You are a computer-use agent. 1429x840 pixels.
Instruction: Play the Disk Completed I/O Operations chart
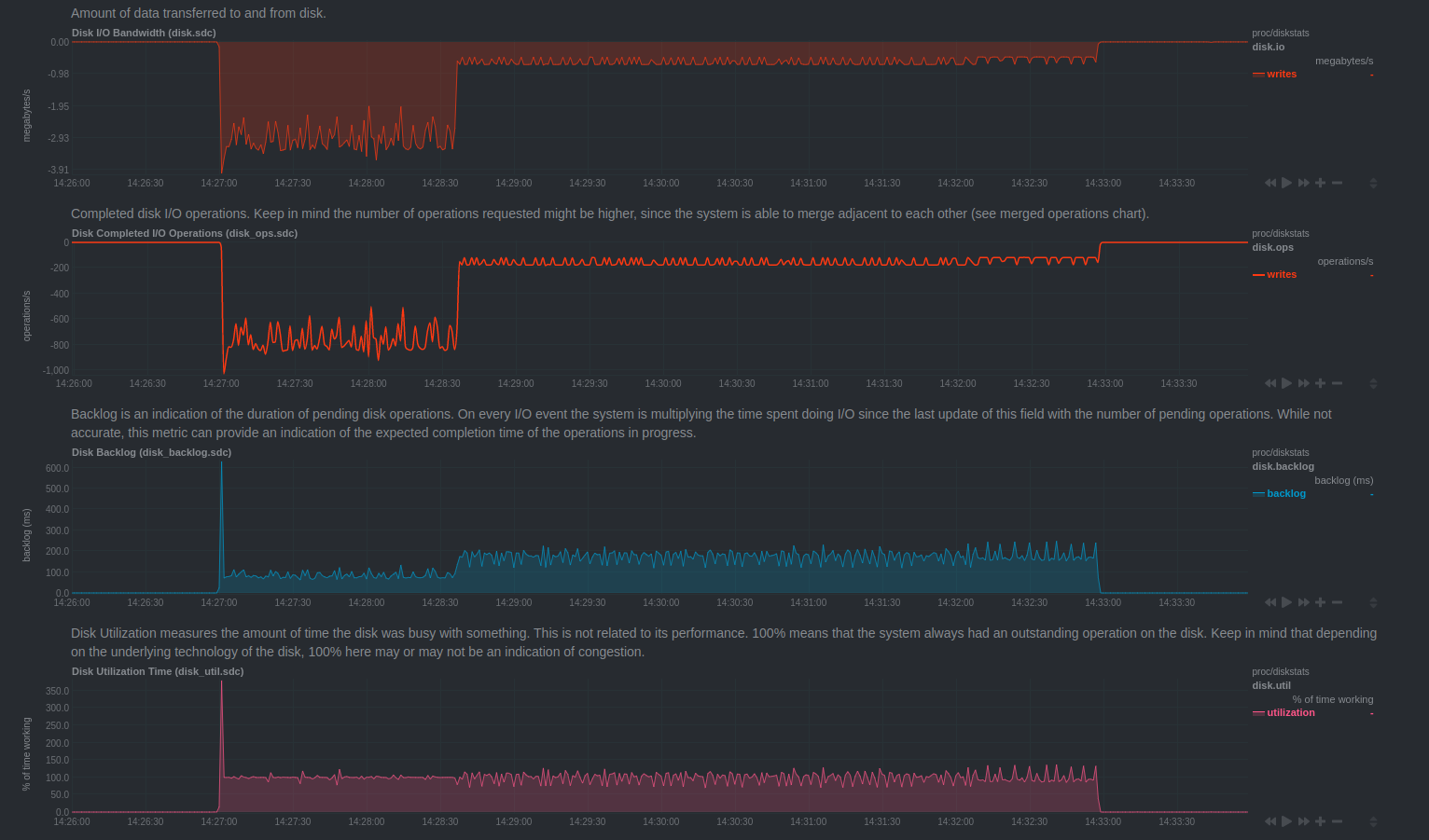[x=1287, y=383]
